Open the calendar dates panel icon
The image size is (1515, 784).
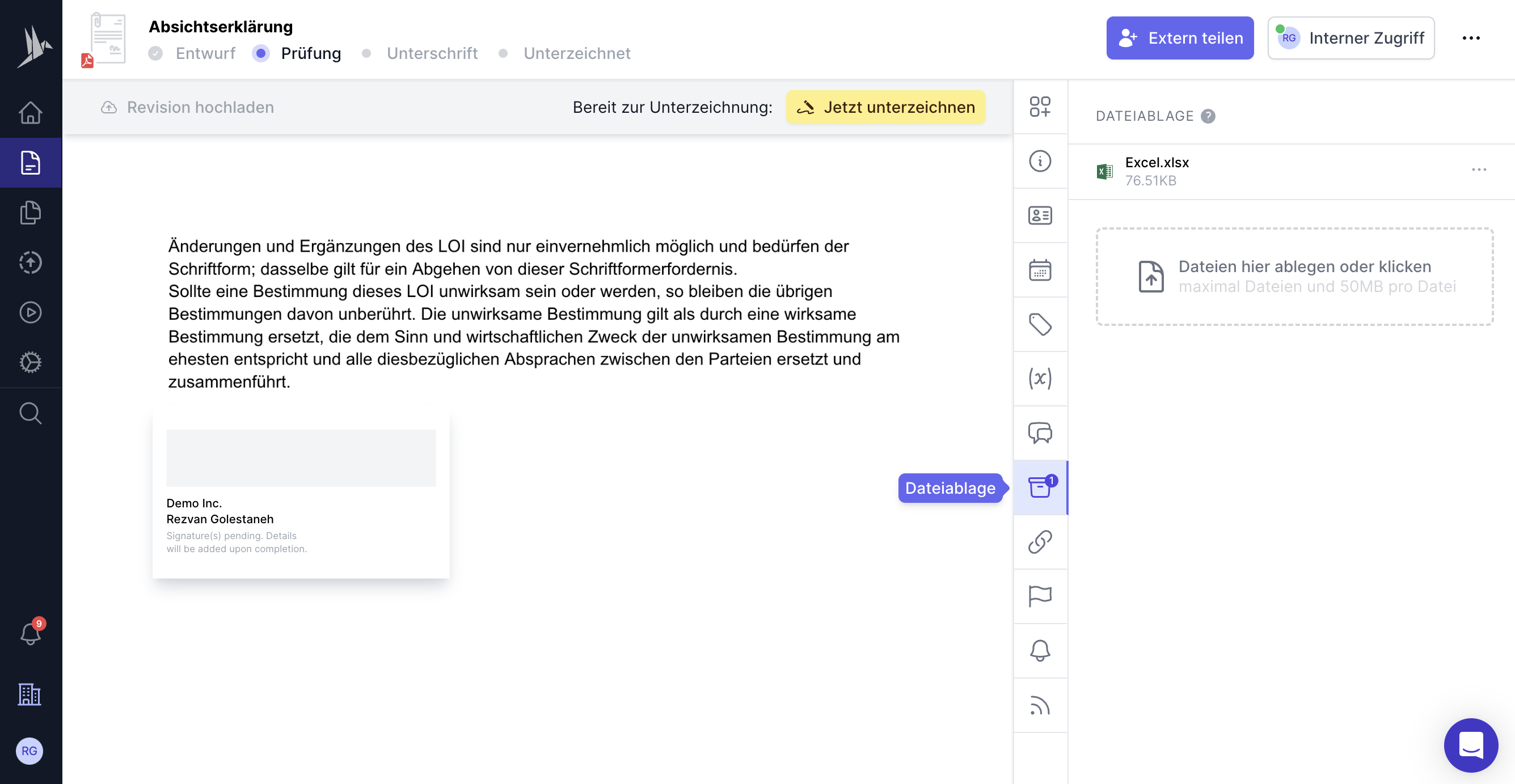point(1040,270)
